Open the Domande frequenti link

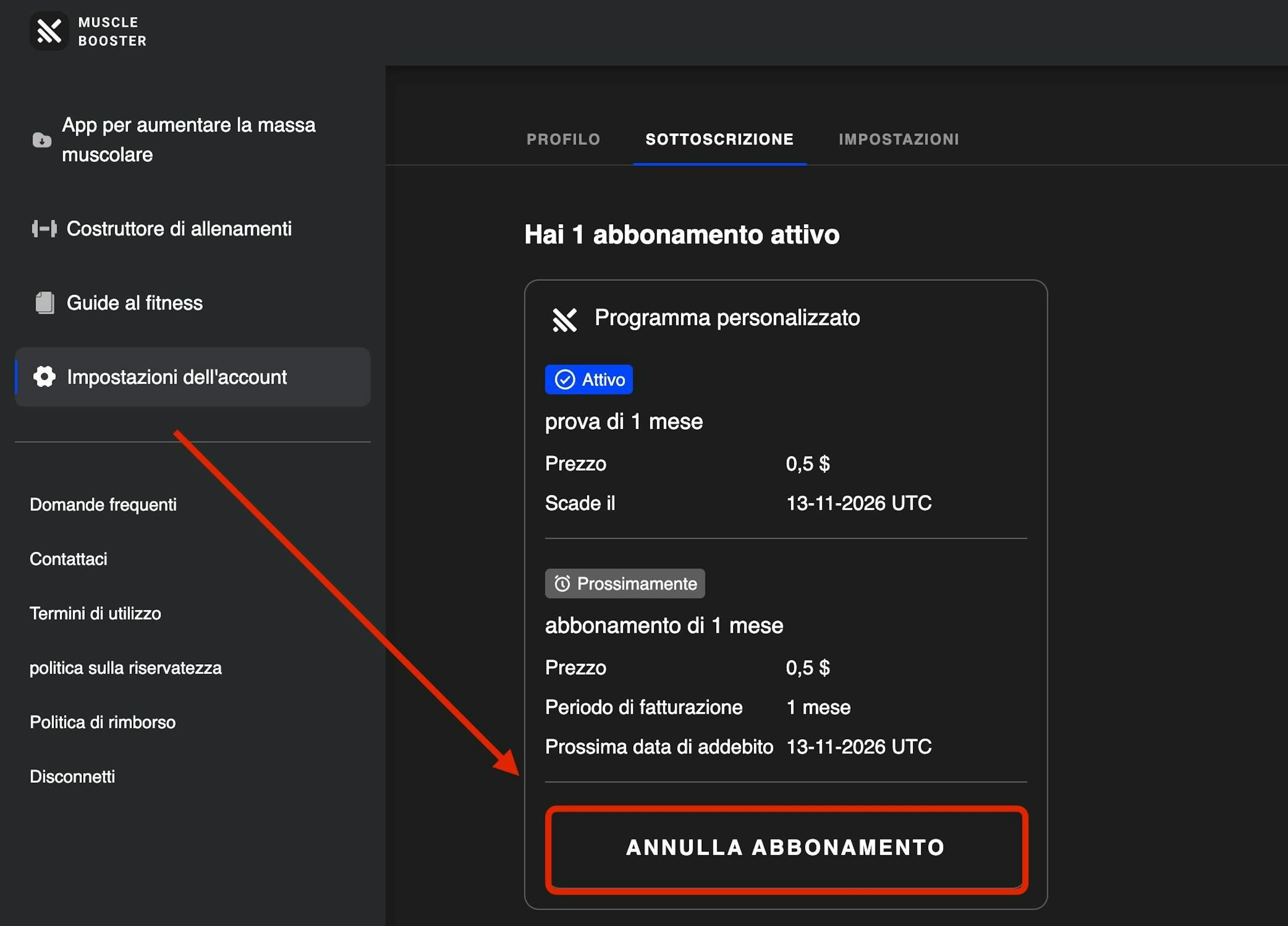coord(103,505)
